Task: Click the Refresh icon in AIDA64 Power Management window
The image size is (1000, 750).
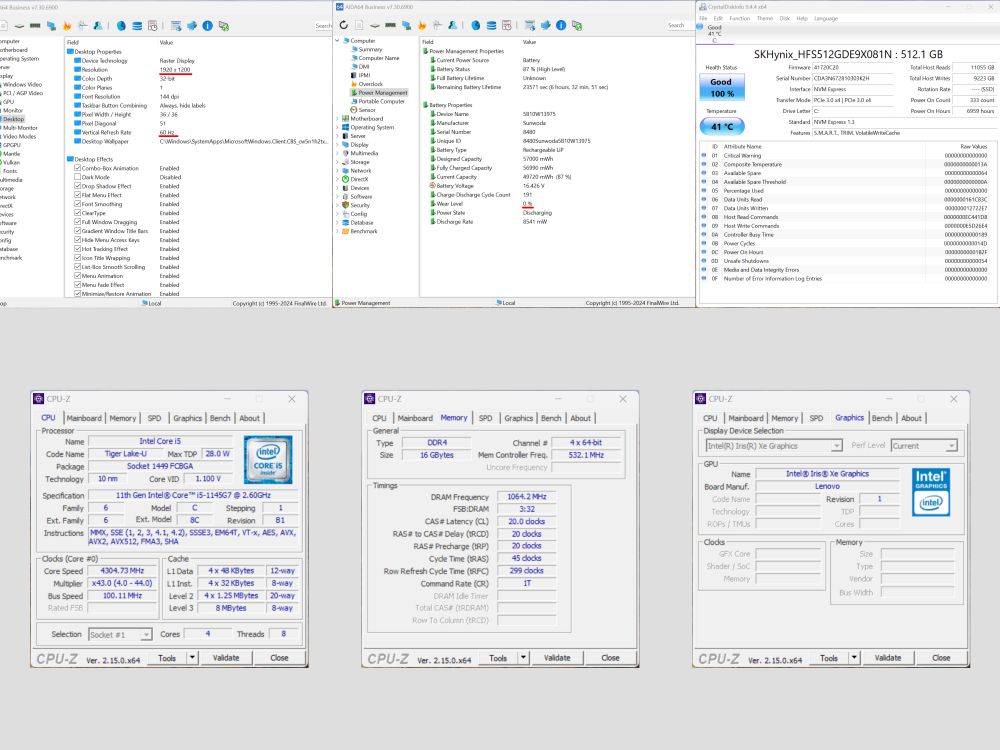Action: coord(345,24)
